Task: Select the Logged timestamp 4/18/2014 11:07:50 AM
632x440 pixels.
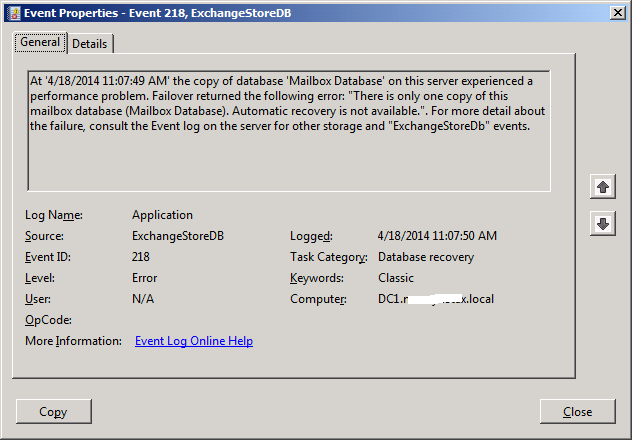Action: pos(437,236)
